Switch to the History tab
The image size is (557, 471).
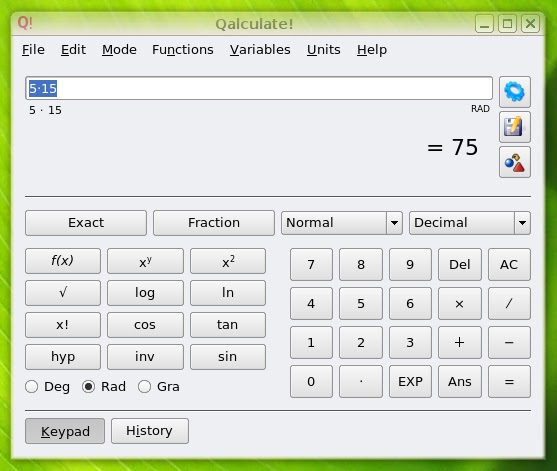150,431
